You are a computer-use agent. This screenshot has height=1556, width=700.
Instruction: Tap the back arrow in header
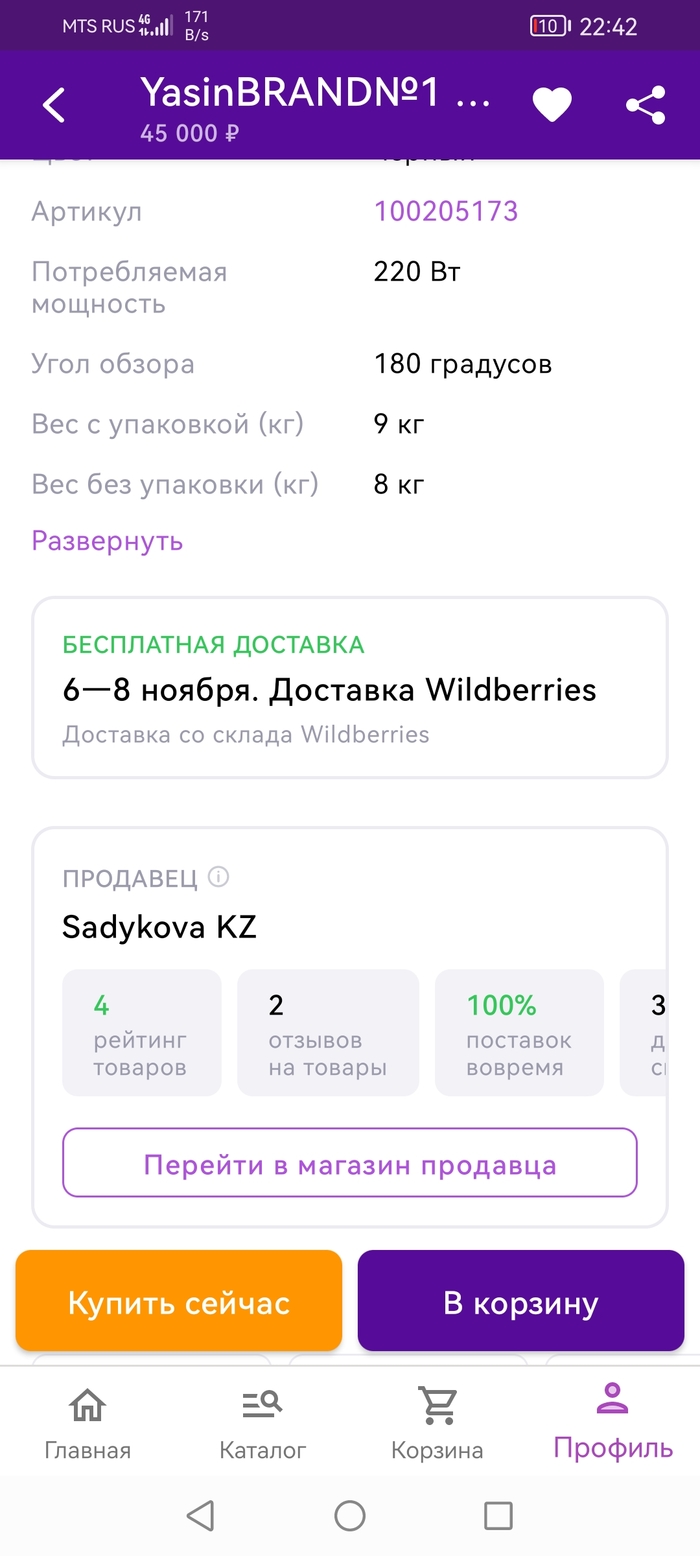coord(54,105)
